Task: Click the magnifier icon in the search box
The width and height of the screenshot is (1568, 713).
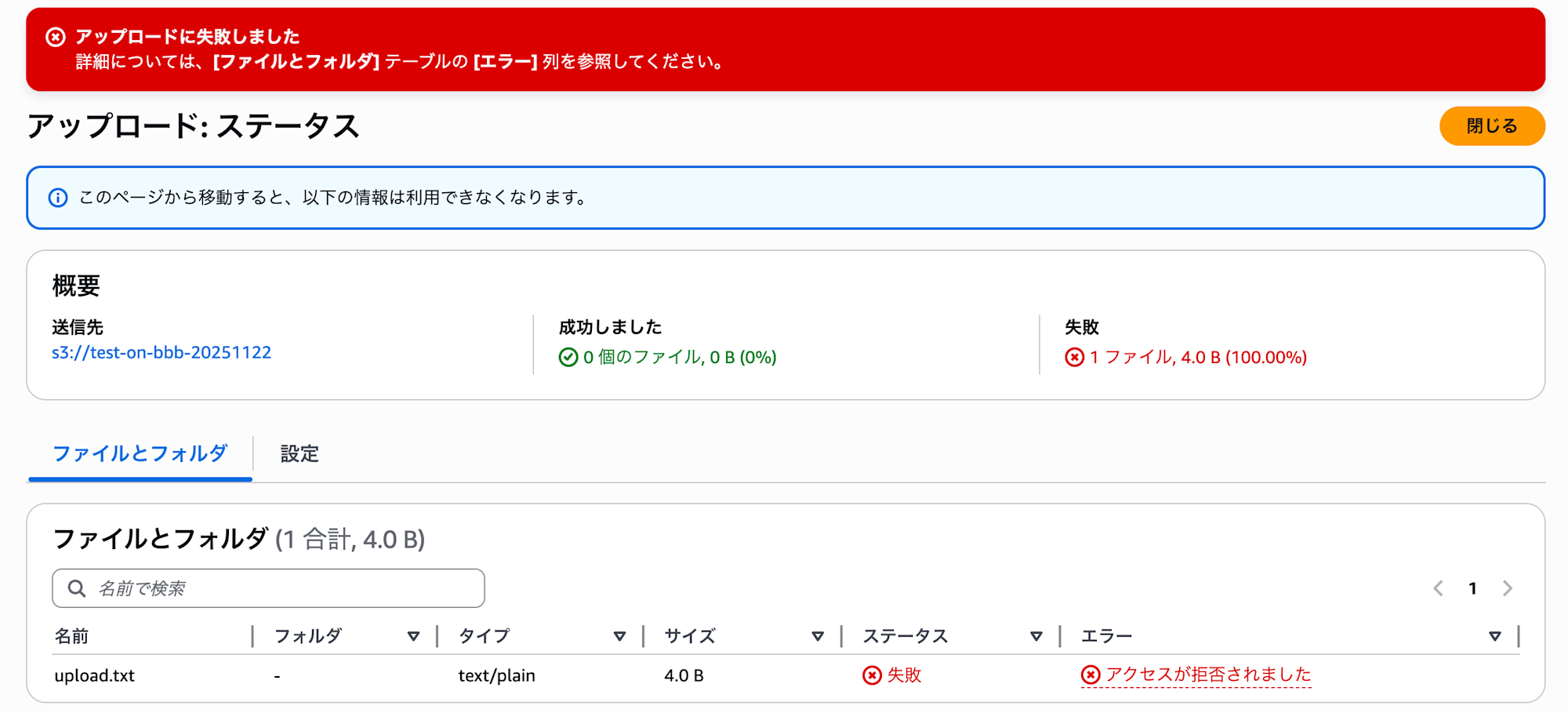Action: [x=75, y=587]
